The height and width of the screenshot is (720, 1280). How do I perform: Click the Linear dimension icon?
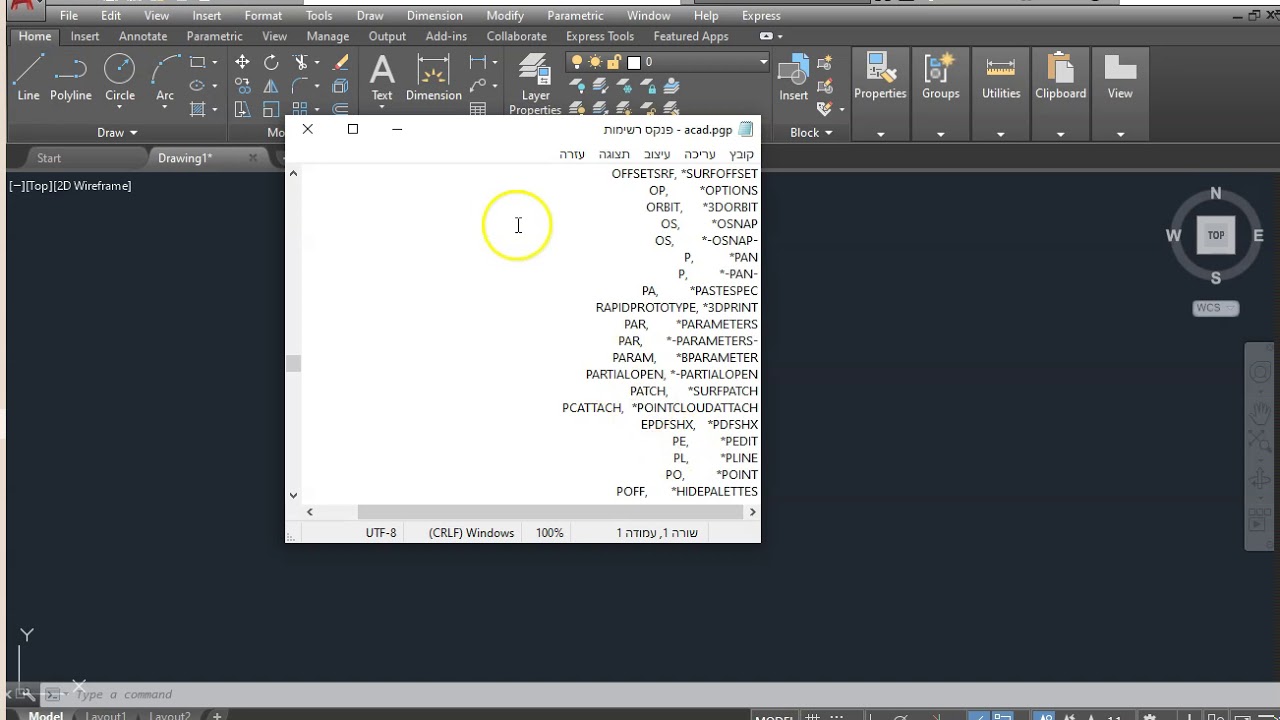pos(477,62)
